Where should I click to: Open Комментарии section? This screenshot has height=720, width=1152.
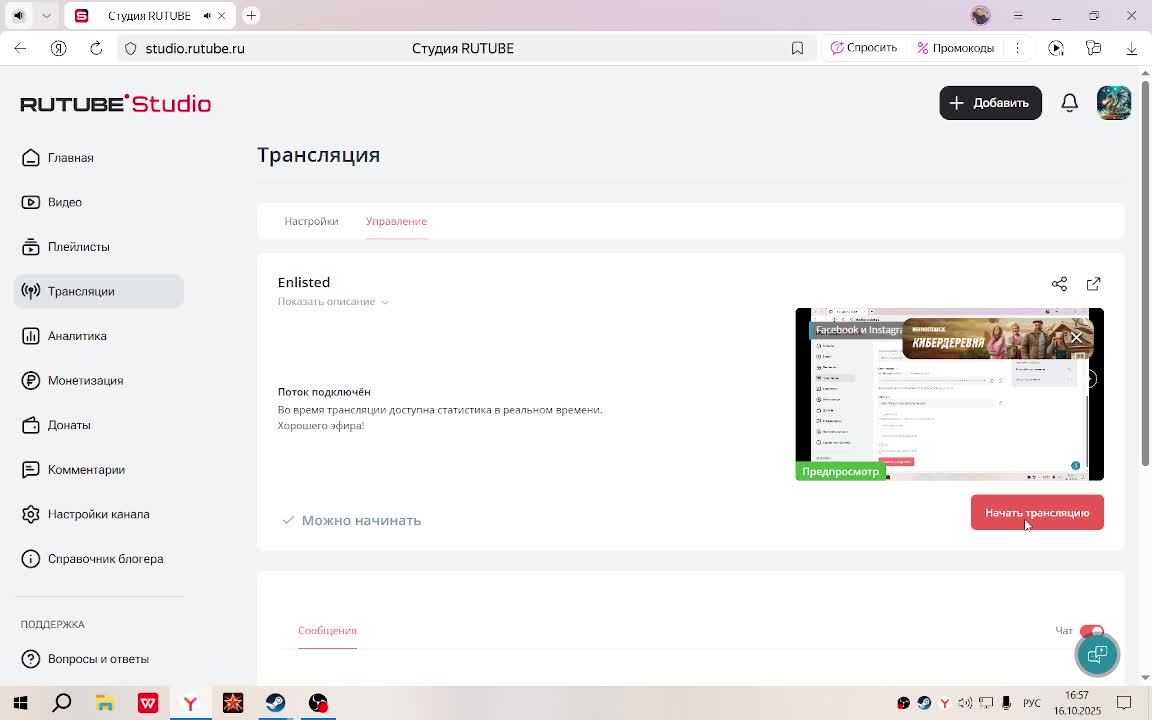pyautogui.click(x=73, y=469)
